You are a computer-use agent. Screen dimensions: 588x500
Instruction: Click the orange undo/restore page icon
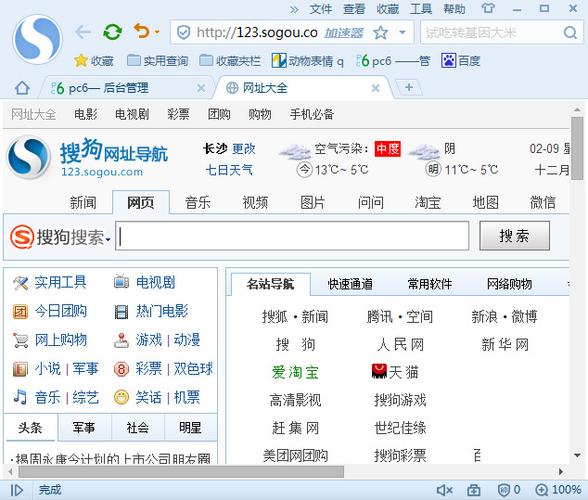tap(142, 32)
